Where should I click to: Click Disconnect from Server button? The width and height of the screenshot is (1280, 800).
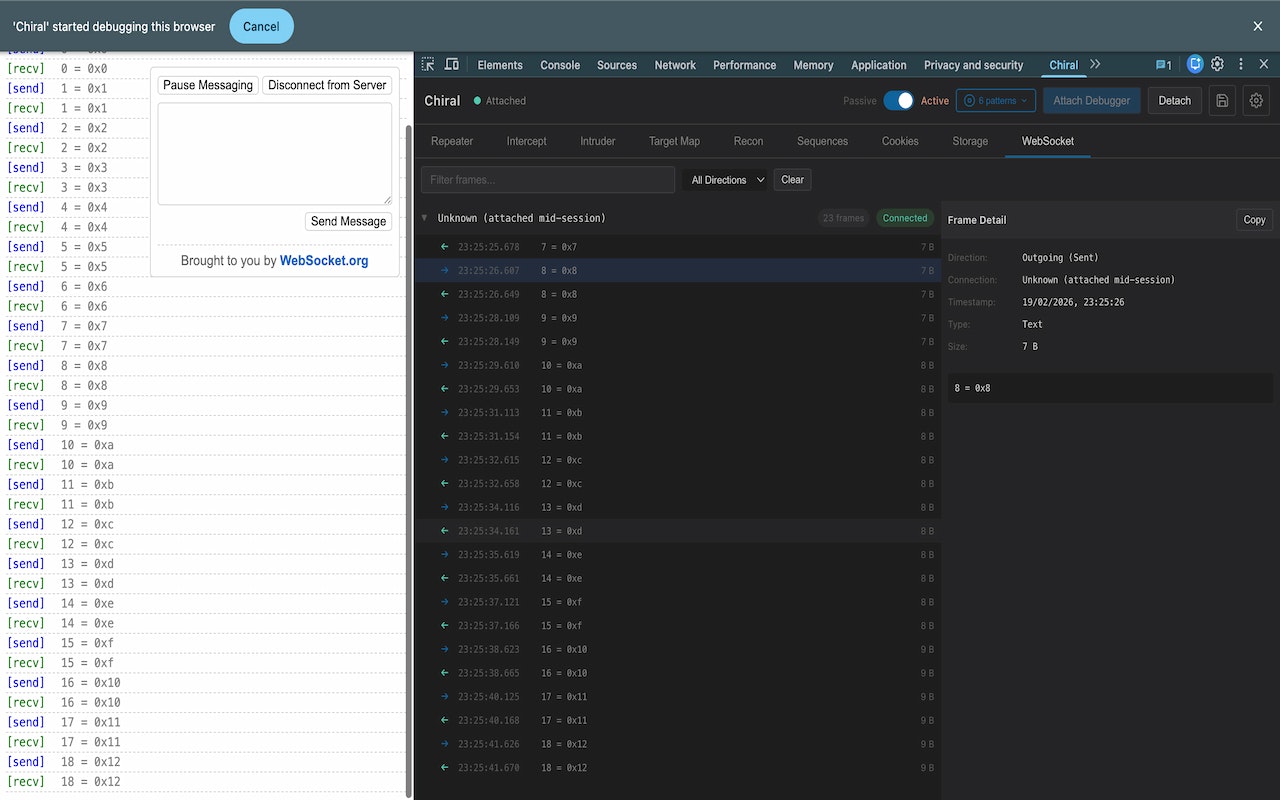pos(327,85)
